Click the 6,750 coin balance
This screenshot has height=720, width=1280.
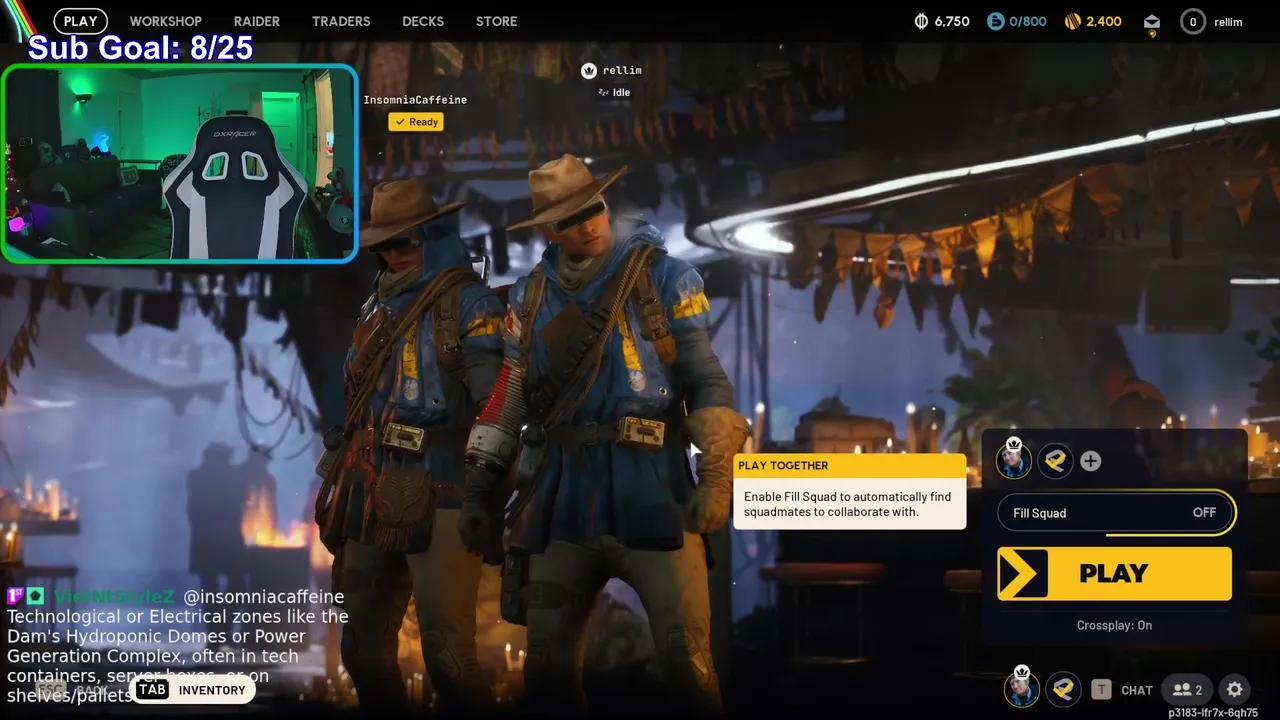click(952, 21)
